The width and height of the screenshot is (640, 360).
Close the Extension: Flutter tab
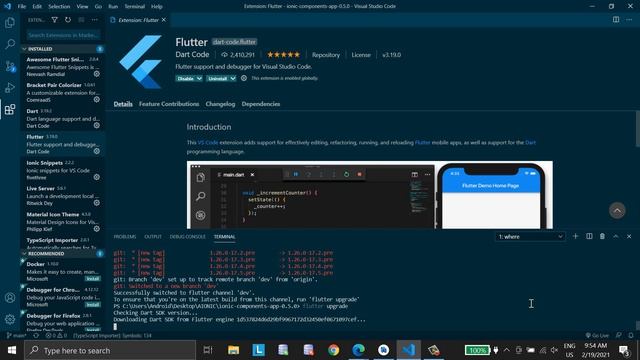click(164, 20)
